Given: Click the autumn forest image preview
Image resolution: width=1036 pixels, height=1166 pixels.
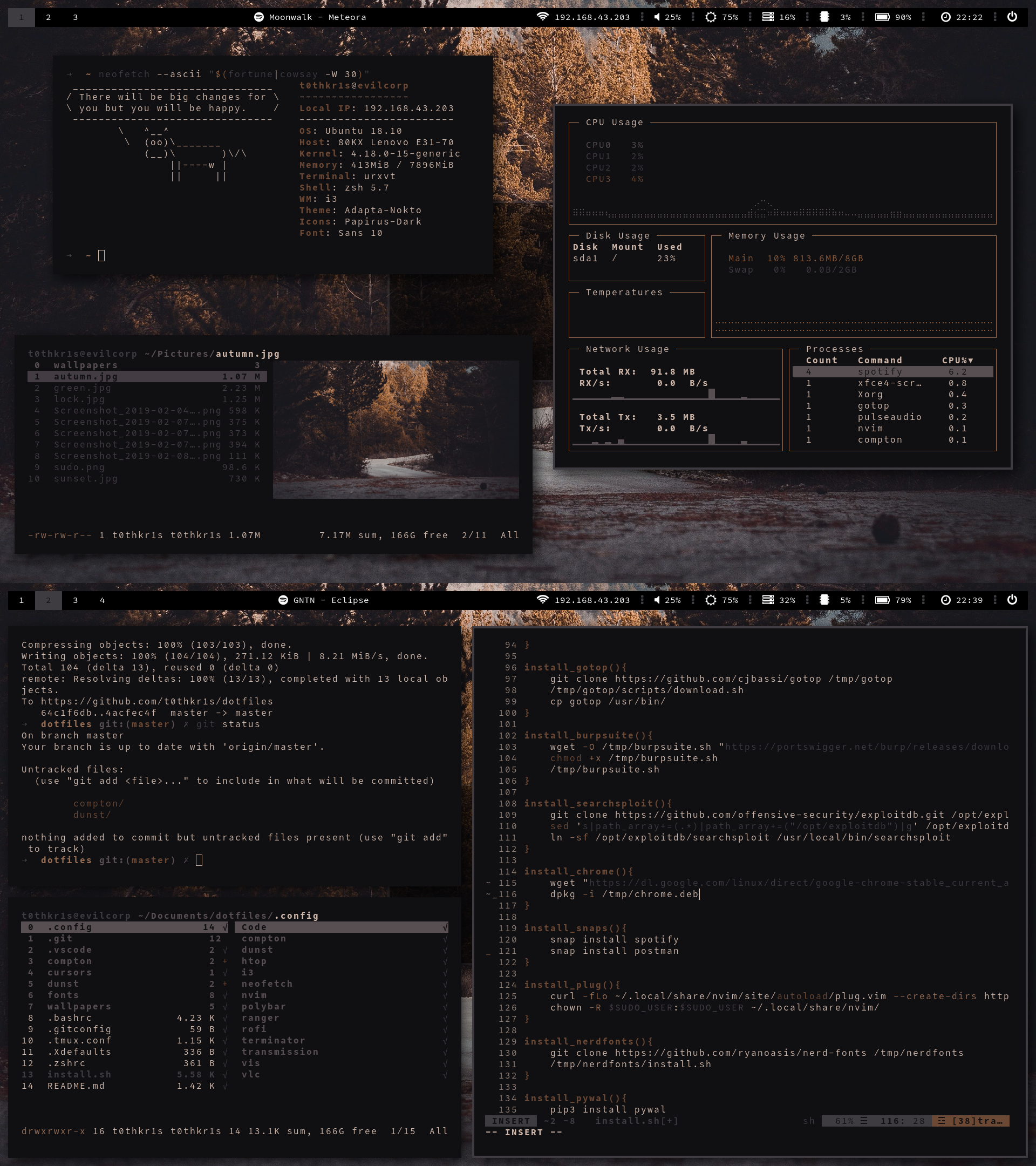Looking at the screenshot, I should [x=396, y=429].
